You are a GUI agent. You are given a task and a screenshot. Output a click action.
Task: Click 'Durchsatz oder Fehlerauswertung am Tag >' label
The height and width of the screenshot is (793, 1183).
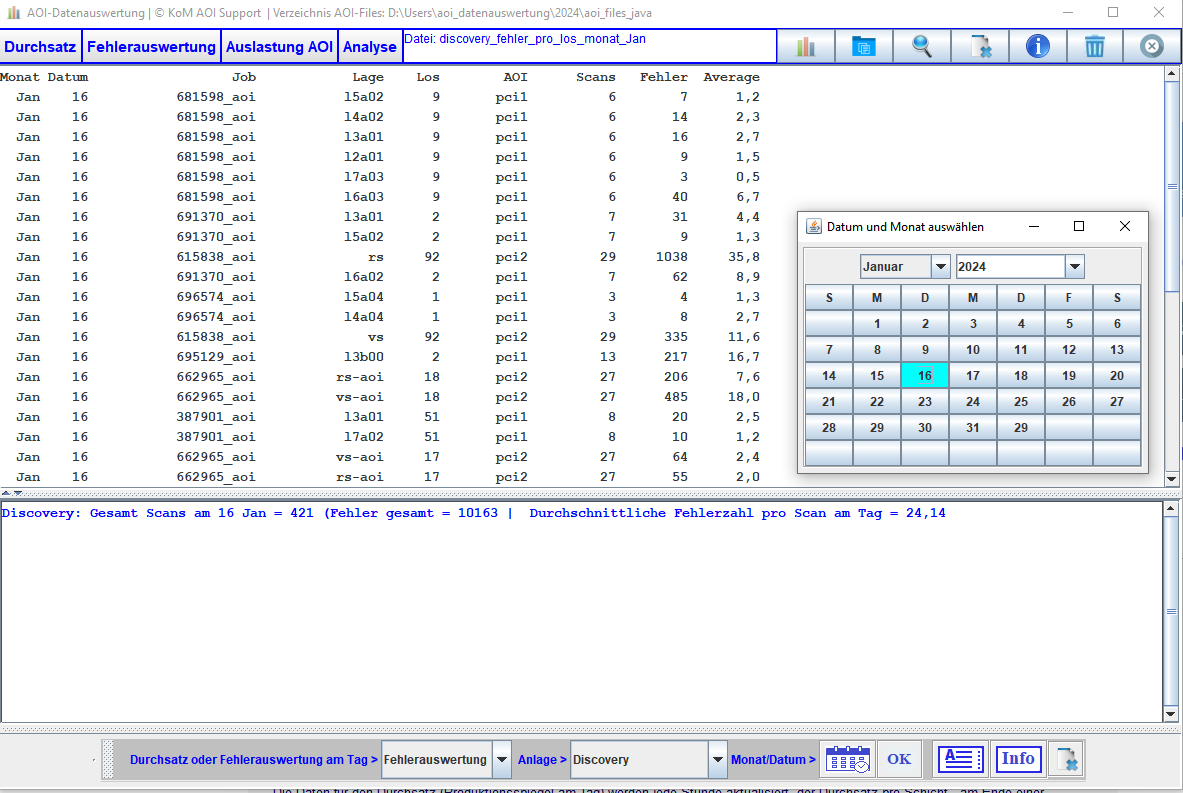254,760
